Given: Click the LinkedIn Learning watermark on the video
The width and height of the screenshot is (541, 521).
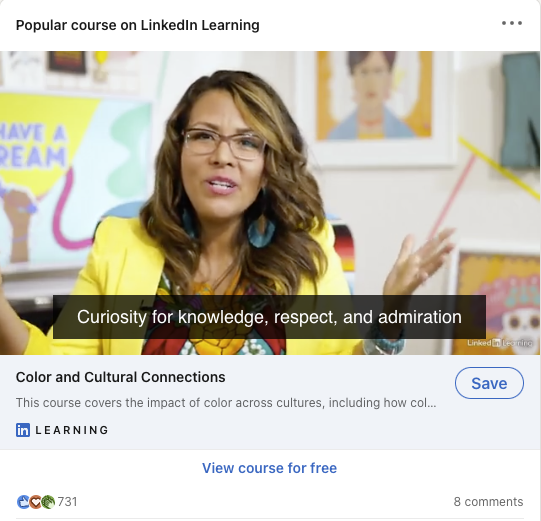Looking at the screenshot, I should tap(500, 343).
